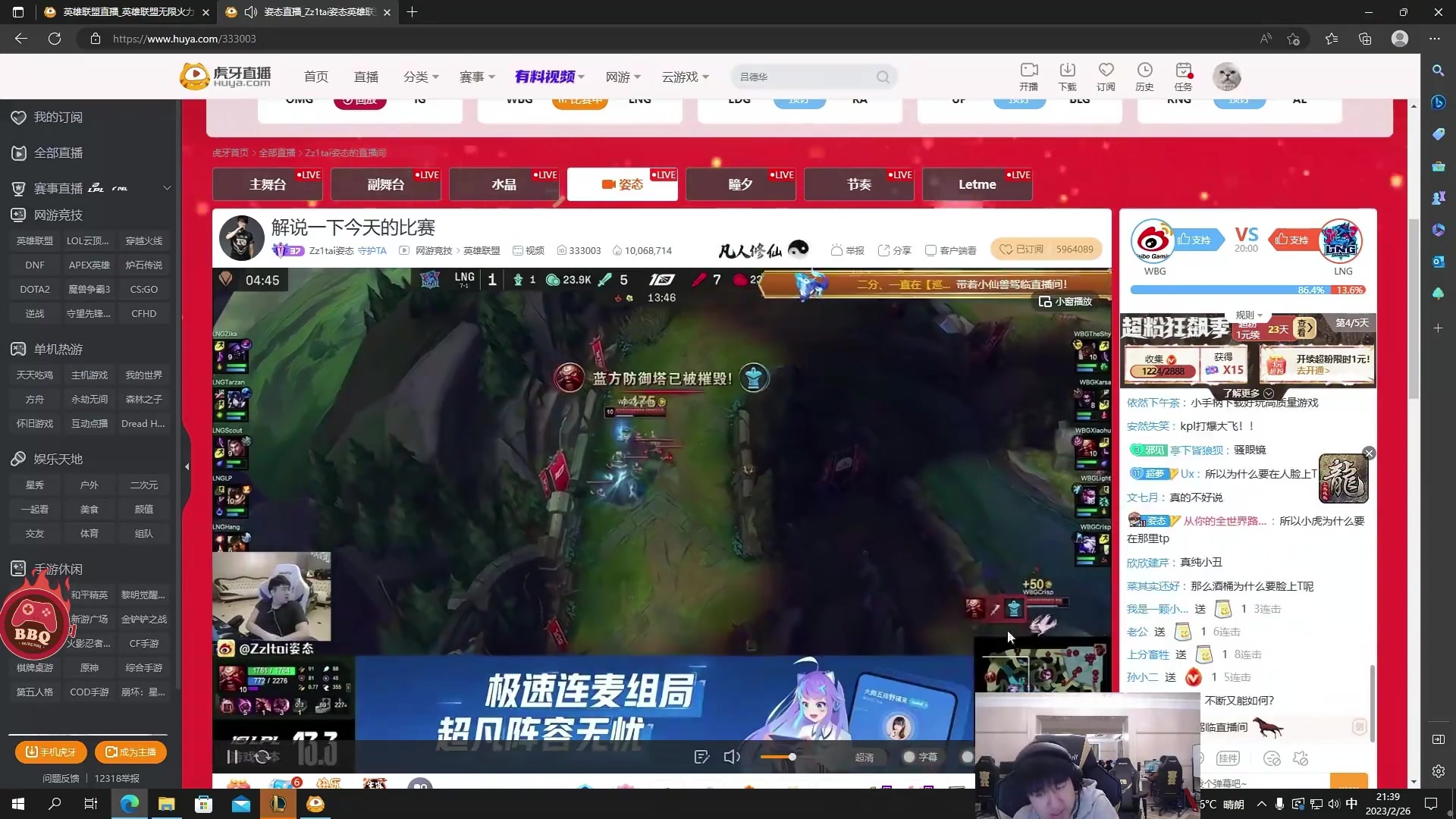The width and height of the screenshot is (1456, 819).
Task: Pause the live stream video
Action: [x=232, y=757]
